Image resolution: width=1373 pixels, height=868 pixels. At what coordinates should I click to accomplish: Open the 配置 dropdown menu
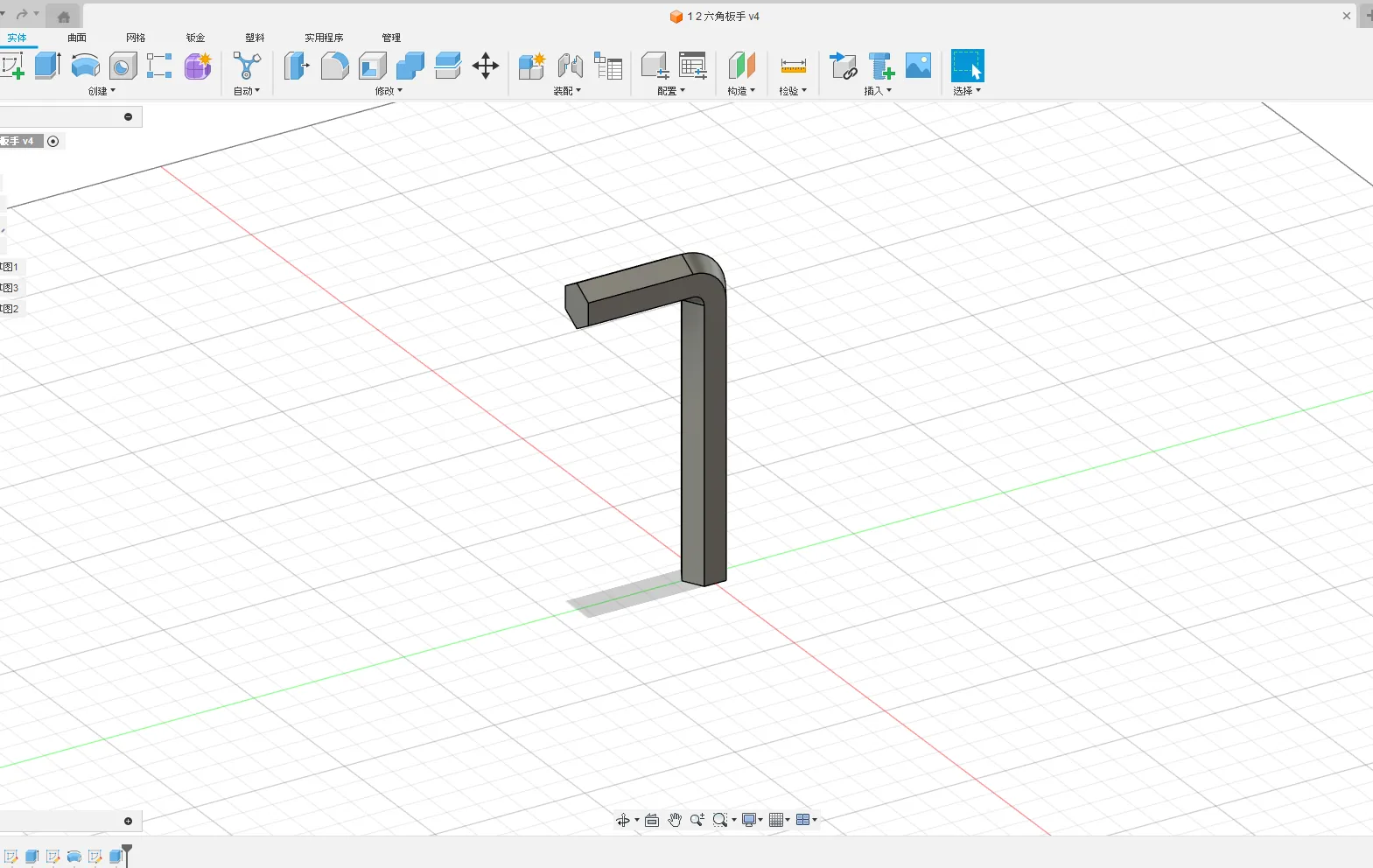pos(671,91)
